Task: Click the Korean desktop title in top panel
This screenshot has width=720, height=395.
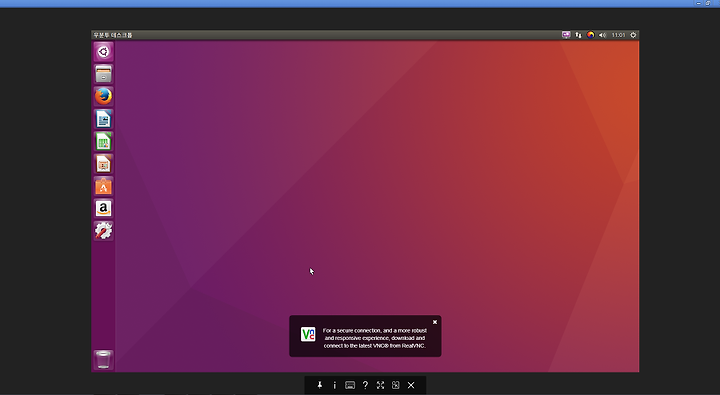Action: [113, 35]
